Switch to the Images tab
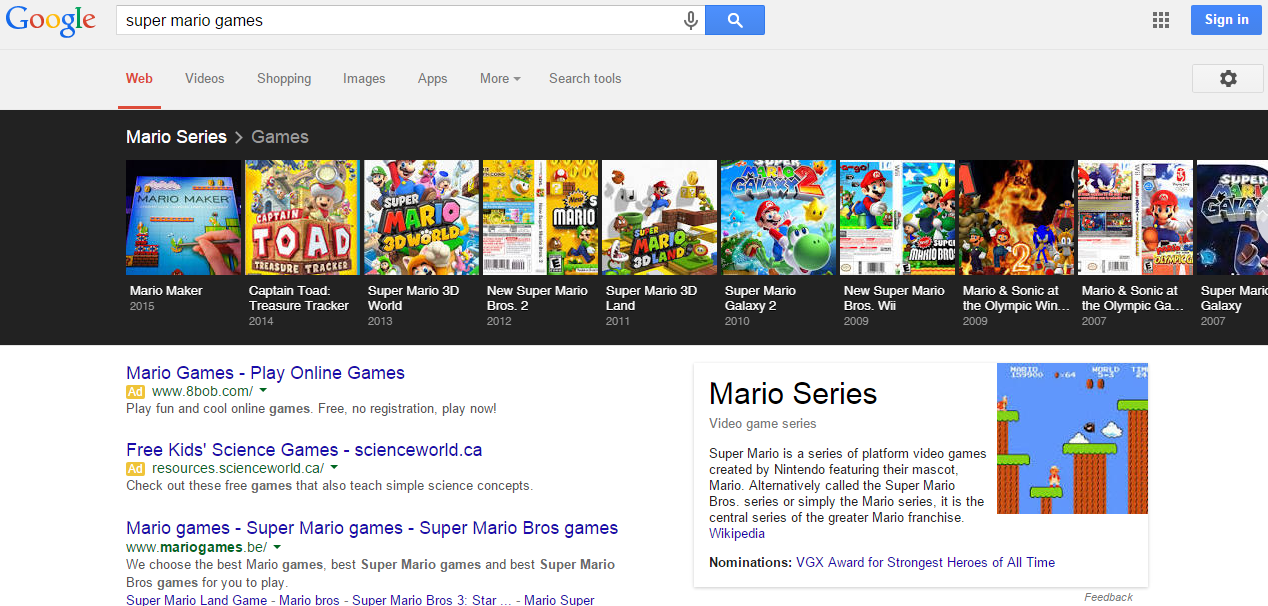The height and width of the screenshot is (606, 1268). [x=364, y=78]
